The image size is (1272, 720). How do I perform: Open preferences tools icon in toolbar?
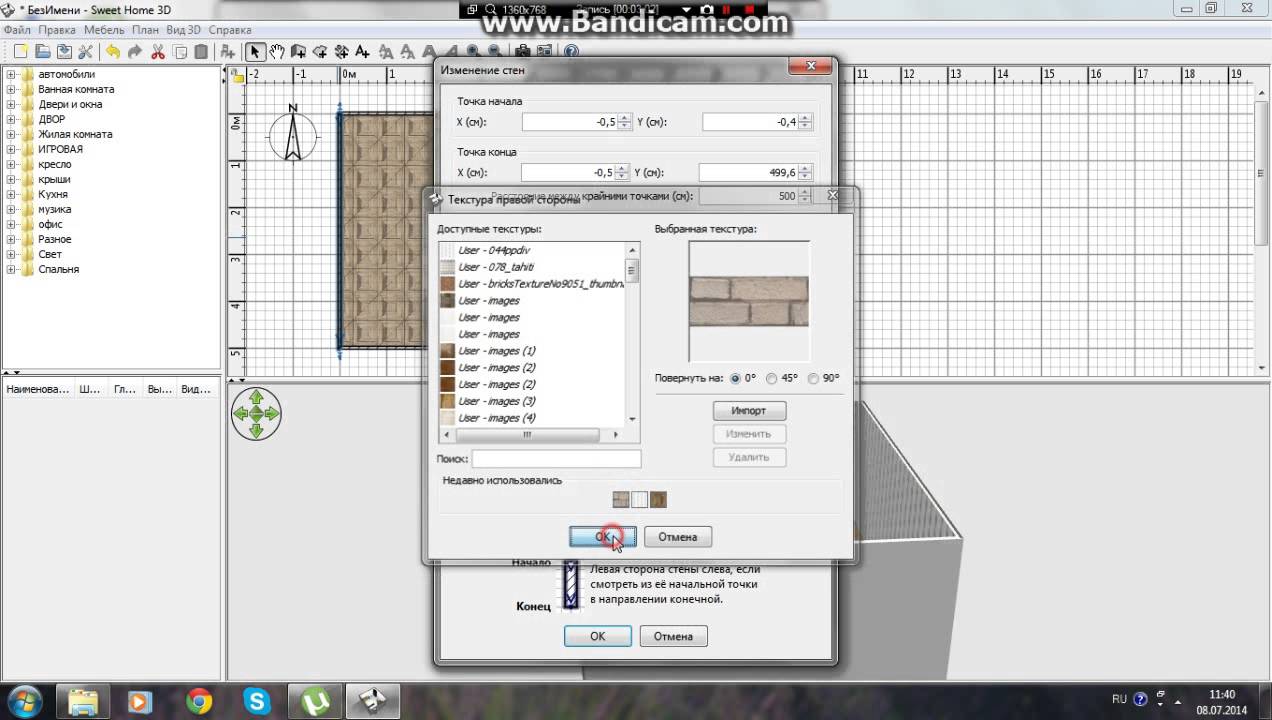click(85, 51)
